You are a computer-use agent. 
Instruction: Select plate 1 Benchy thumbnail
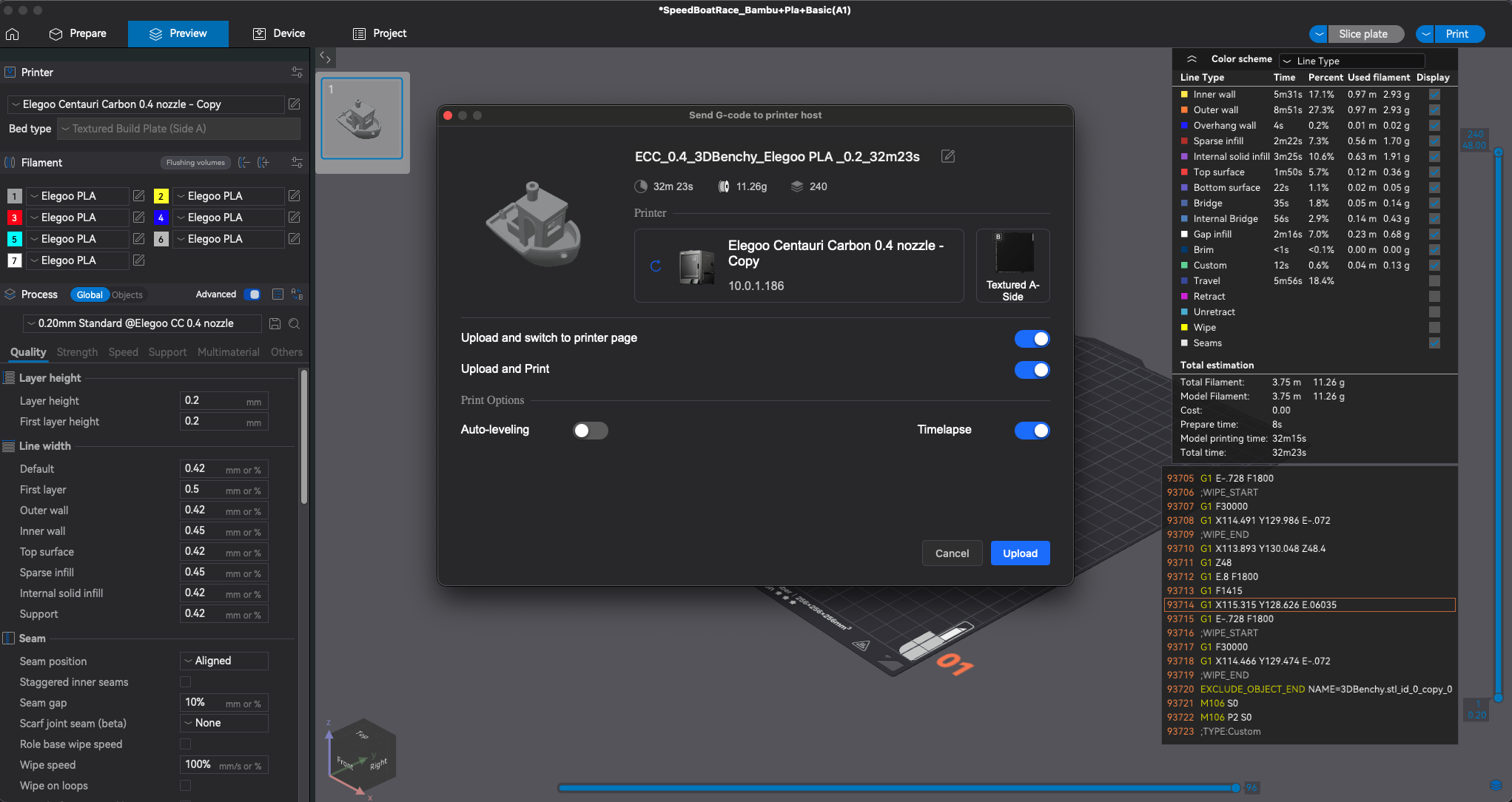pyautogui.click(x=362, y=118)
